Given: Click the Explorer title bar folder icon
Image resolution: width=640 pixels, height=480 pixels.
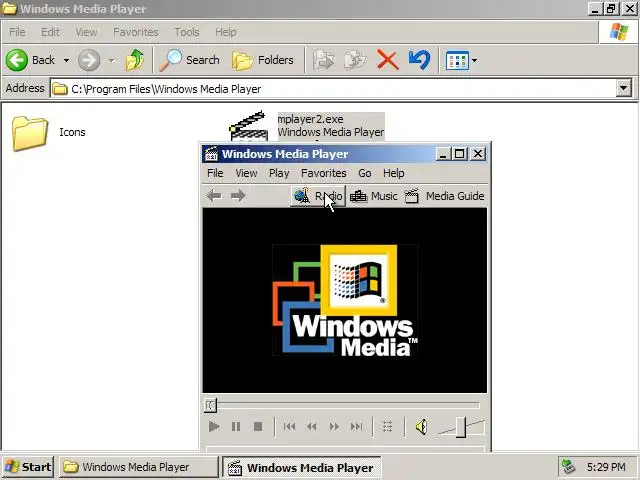Looking at the screenshot, I should pyautogui.click(x=9, y=8).
